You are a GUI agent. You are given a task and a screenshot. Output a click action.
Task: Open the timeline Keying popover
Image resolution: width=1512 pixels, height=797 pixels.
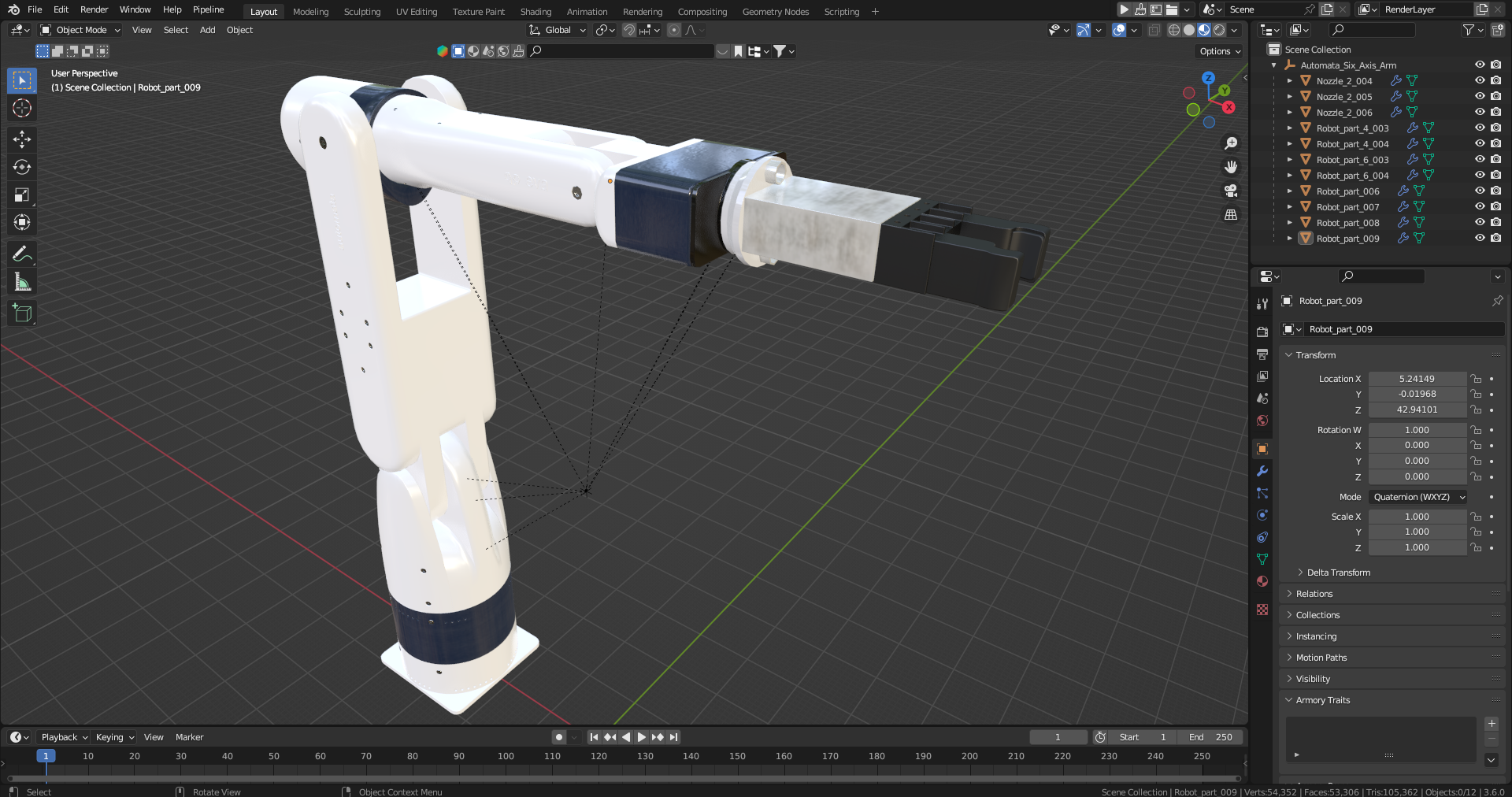pos(114,737)
